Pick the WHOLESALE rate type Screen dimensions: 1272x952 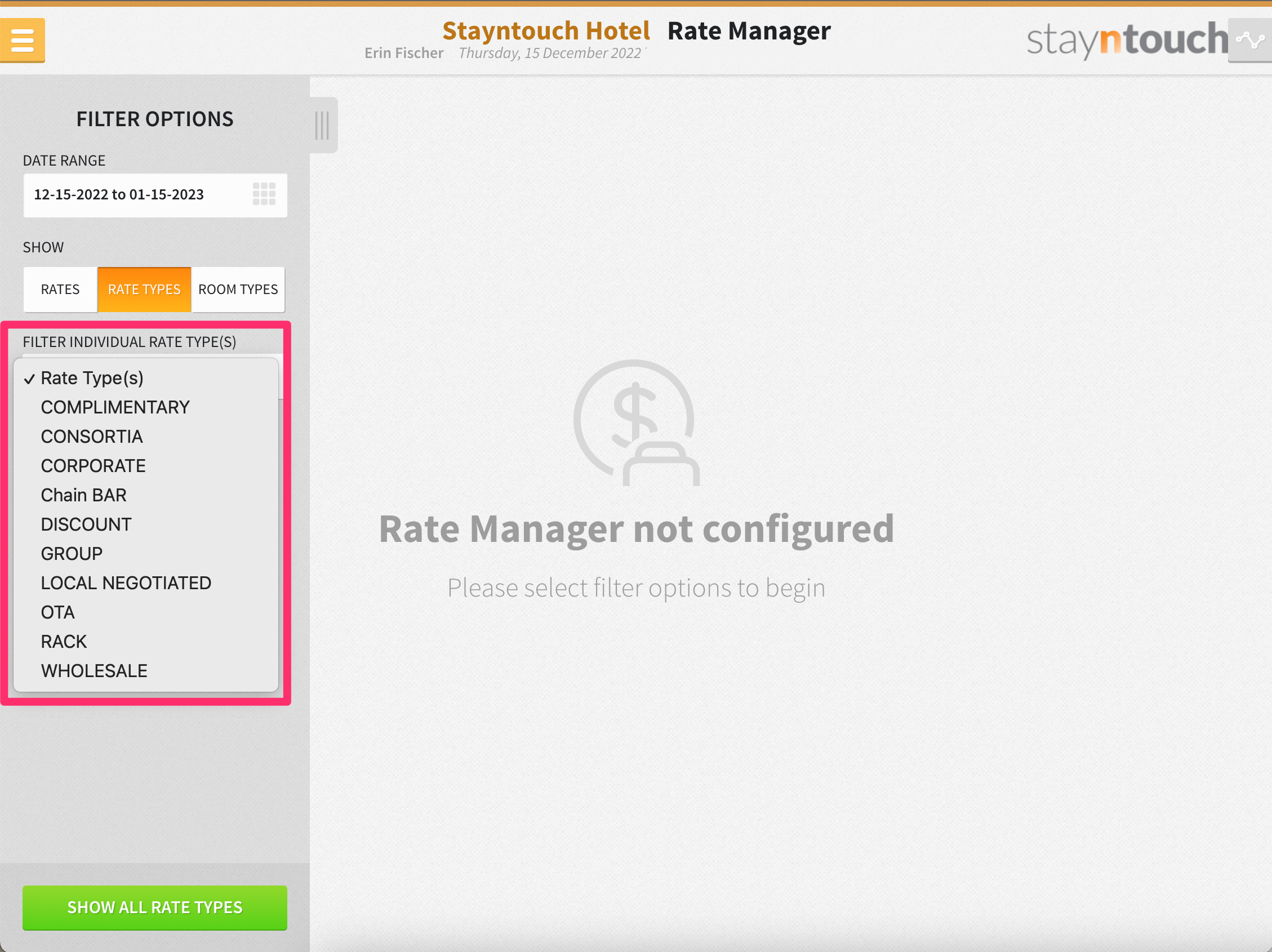(94, 671)
